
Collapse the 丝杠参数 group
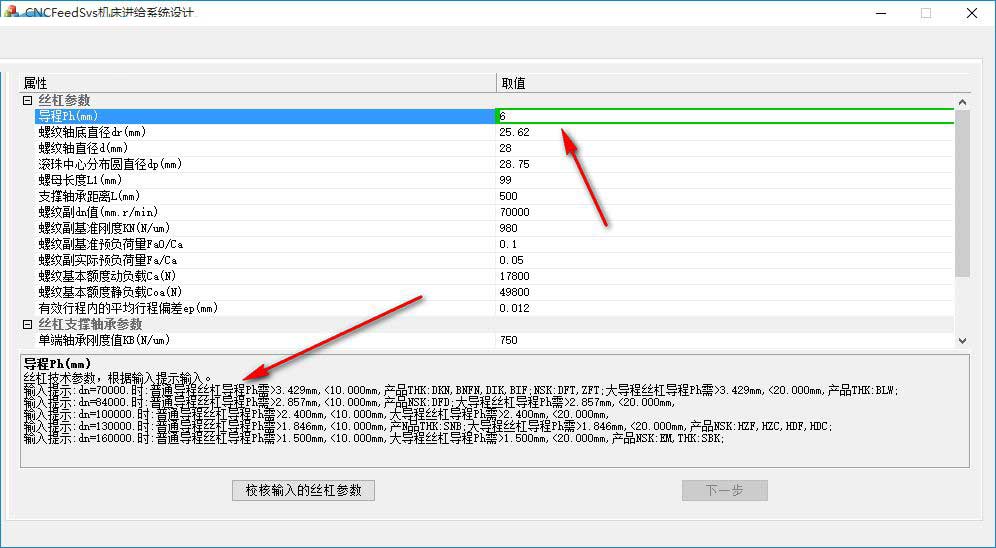pos(27,100)
